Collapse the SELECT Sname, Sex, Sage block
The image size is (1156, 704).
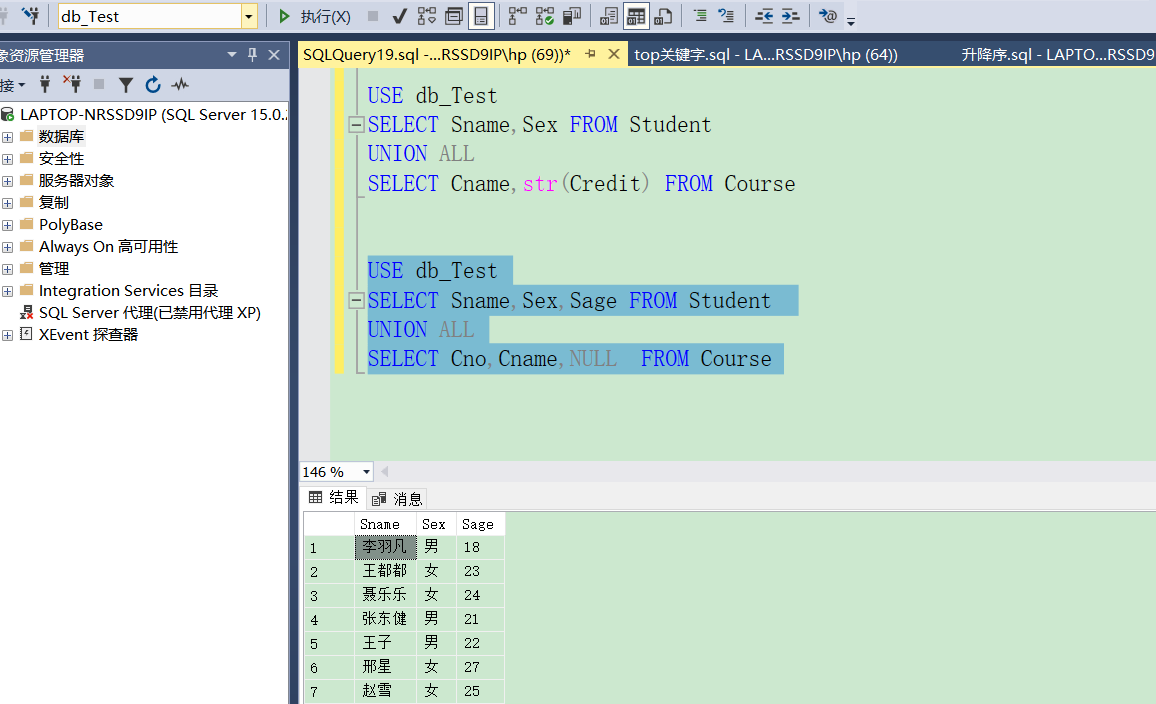[356, 300]
